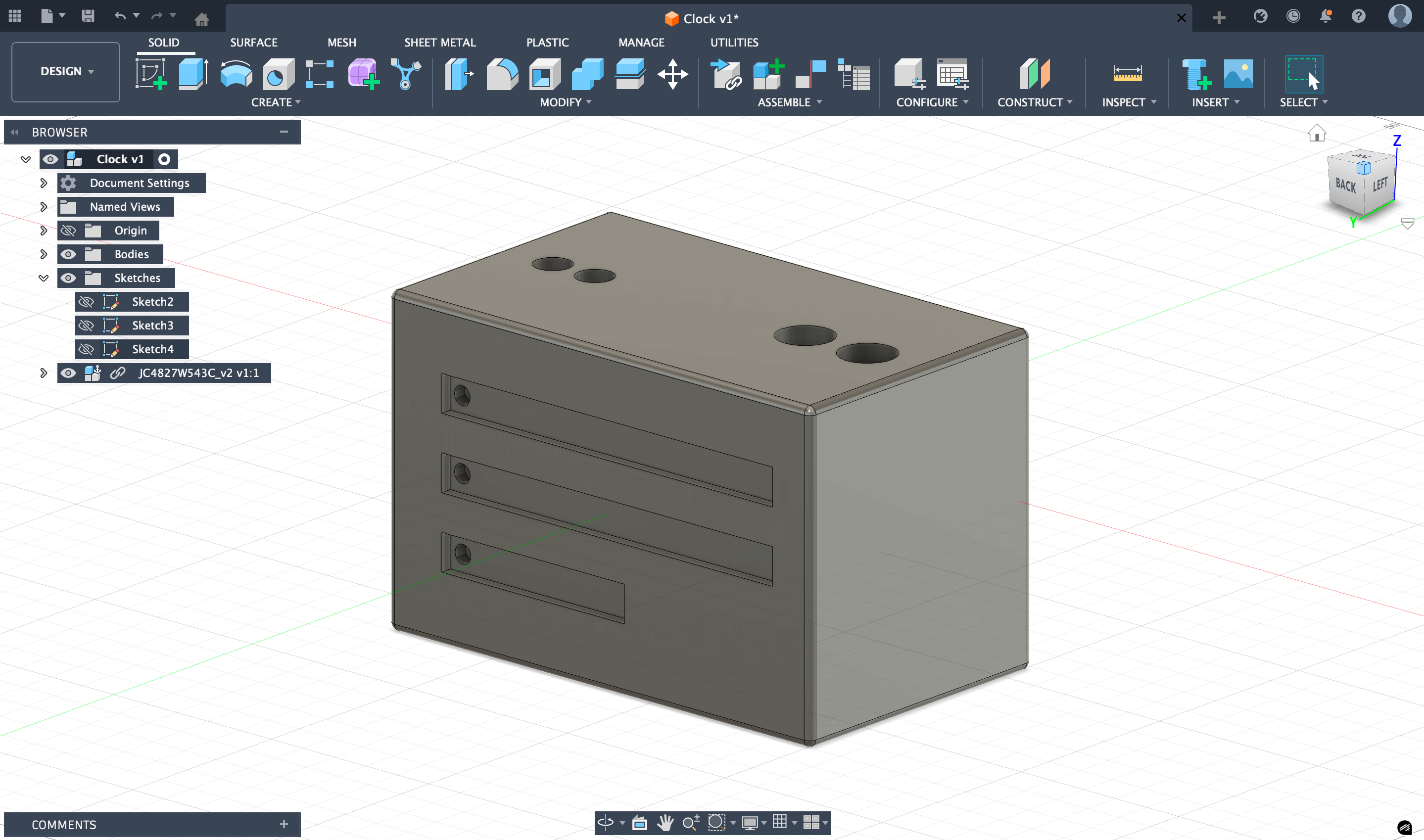Click the Move/Copy arrows icon

pyautogui.click(x=672, y=74)
